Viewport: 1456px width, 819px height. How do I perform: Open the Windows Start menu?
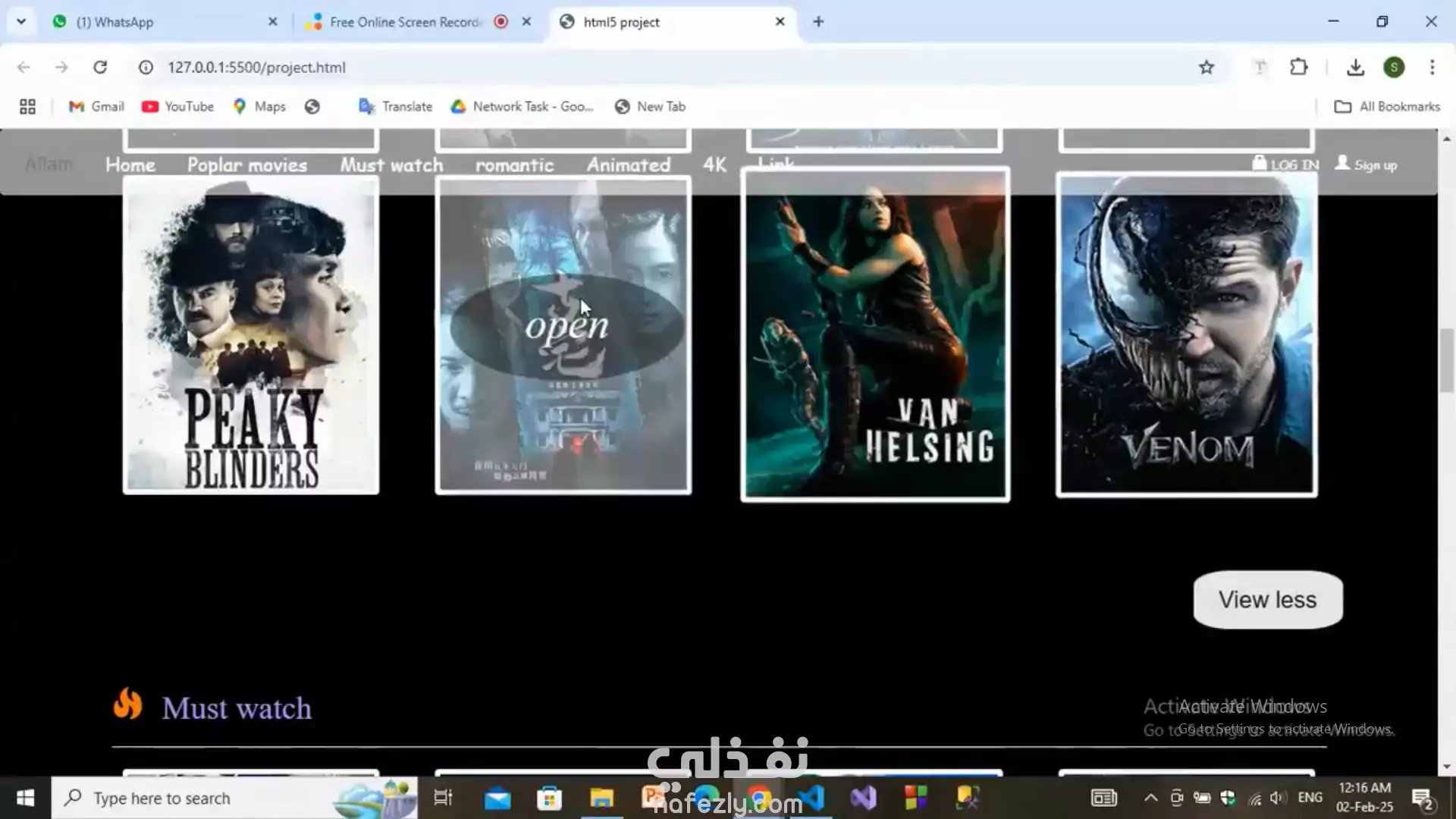pos(25,798)
